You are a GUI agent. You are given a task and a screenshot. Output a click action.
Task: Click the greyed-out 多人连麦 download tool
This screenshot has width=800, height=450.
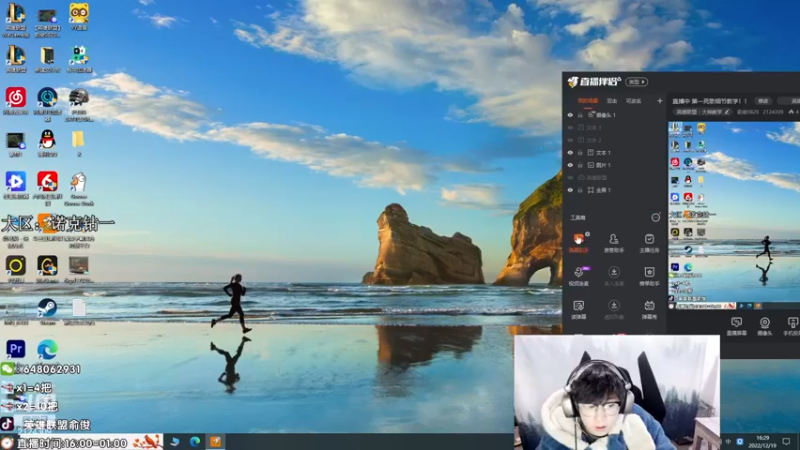click(614, 276)
